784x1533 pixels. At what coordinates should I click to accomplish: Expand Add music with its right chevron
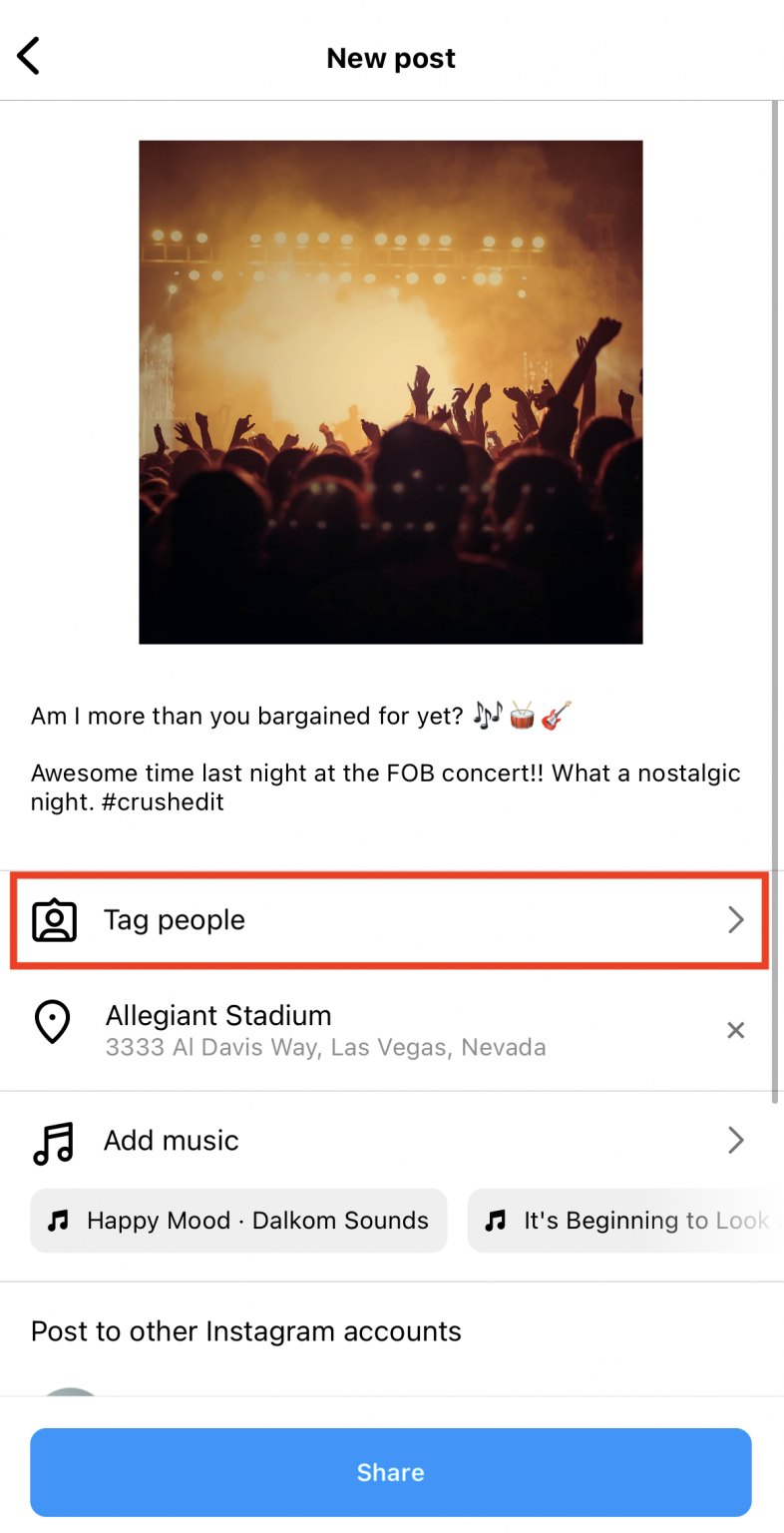736,1140
